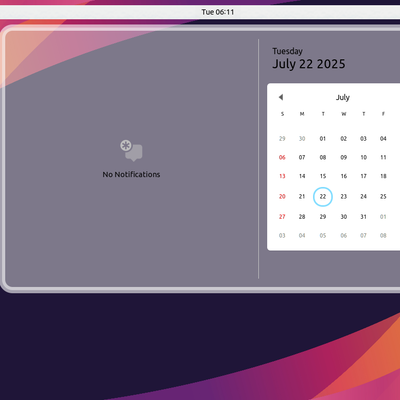Choose July 08 in the second week row
The height and width of the screenshot is (400, 400).
(323, 157)
